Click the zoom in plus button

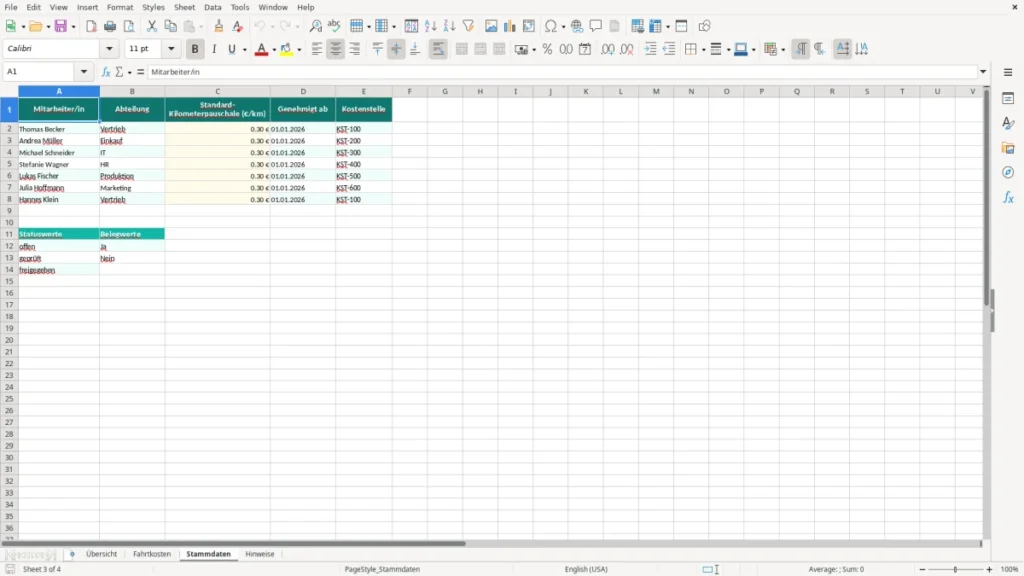(x=989, y=569)
